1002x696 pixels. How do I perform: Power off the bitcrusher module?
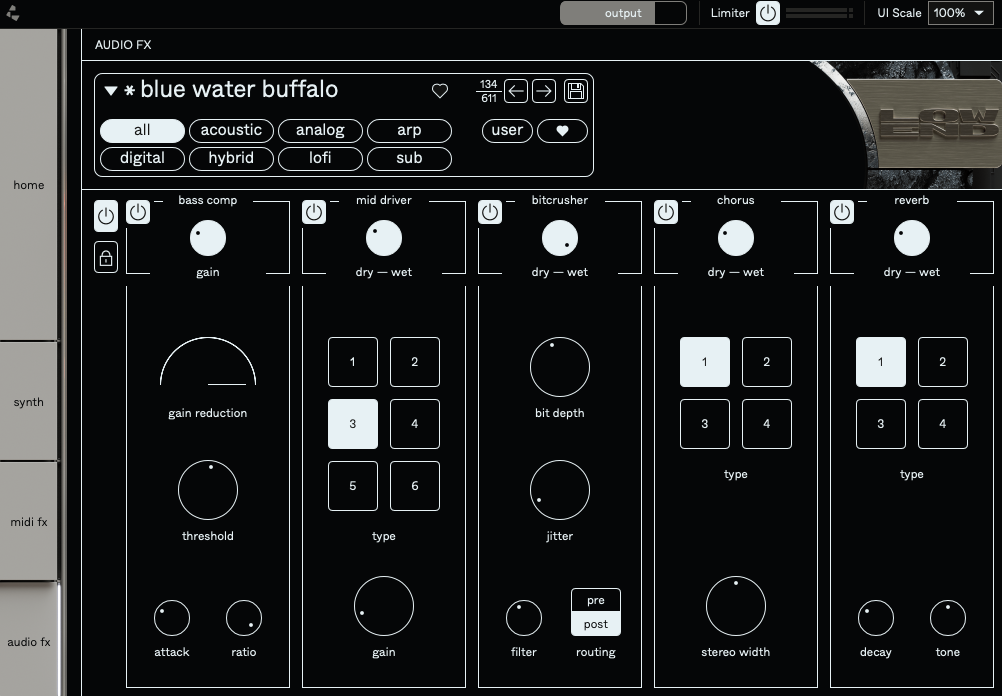[490, 212]
